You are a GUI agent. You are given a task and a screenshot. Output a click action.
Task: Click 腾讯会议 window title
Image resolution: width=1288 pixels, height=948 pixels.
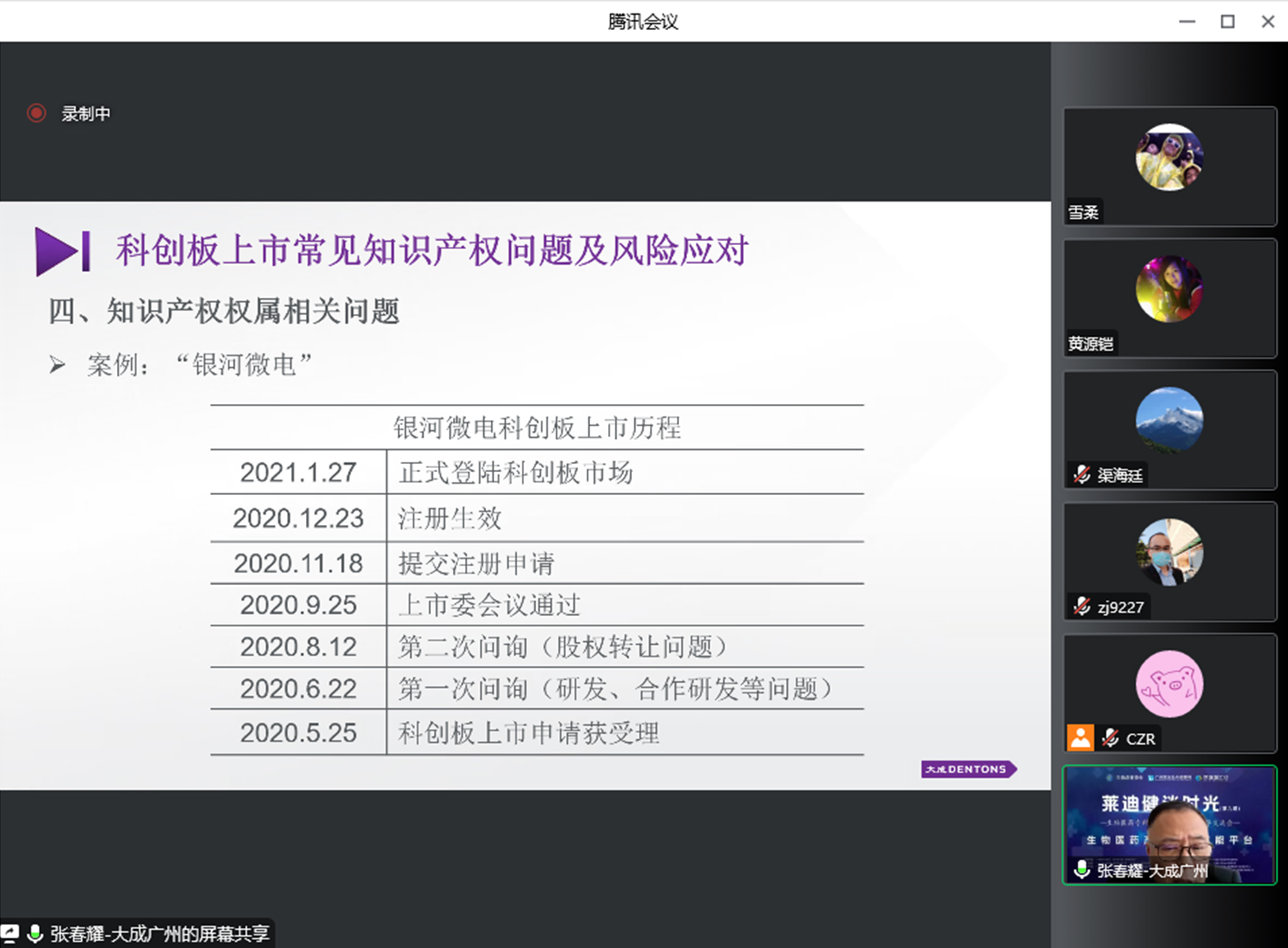click(x=643, y=21)
